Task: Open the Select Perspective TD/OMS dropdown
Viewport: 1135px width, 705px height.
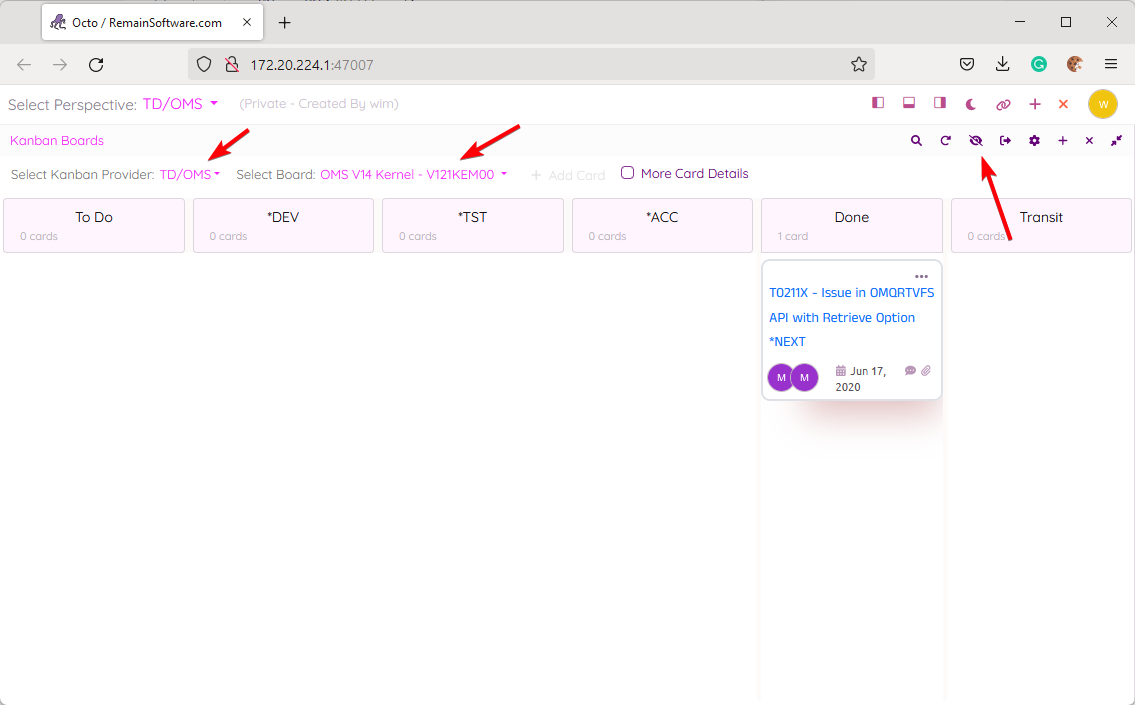Action: [180, 104]
